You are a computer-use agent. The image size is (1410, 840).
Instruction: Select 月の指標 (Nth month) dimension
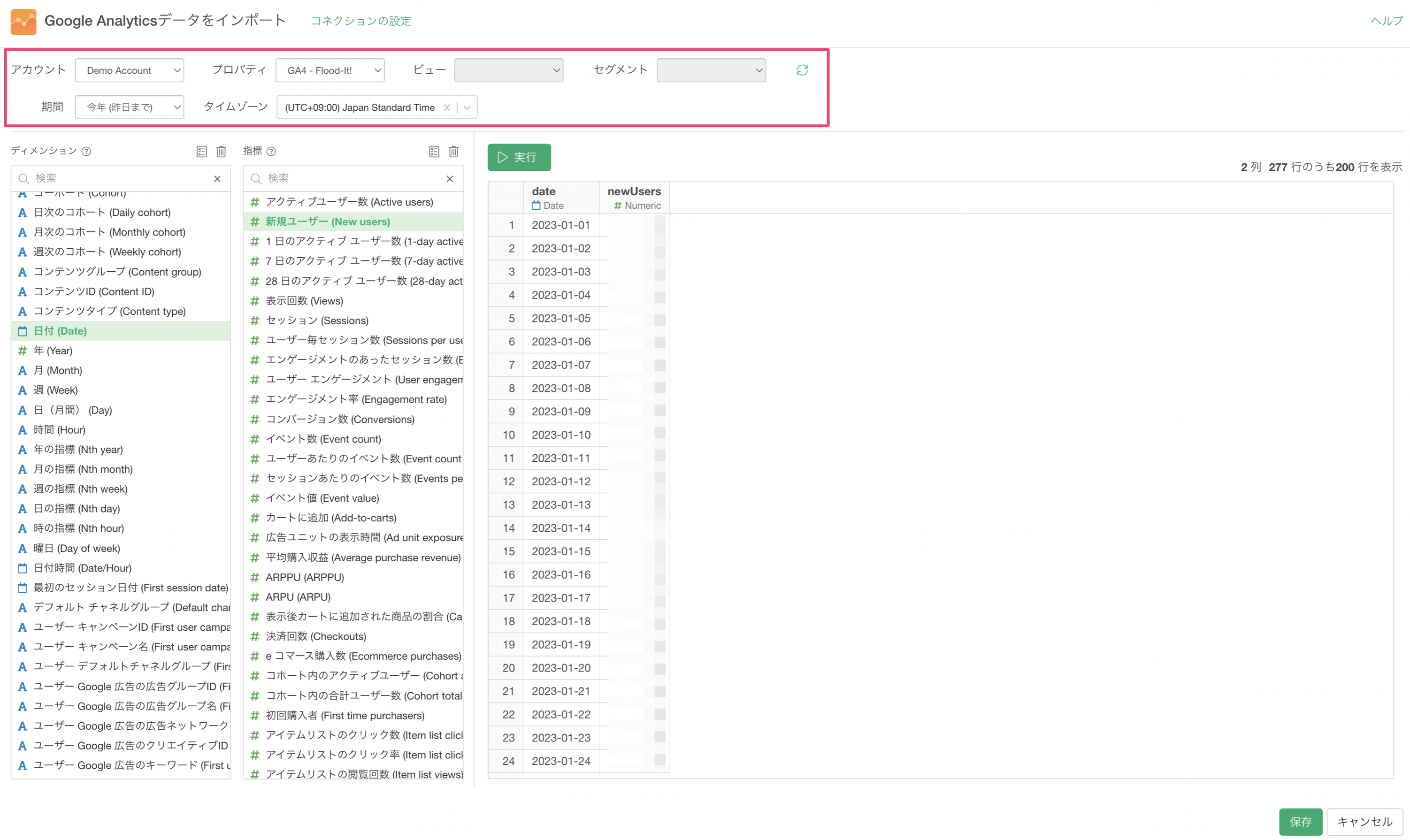click(121, 469)
